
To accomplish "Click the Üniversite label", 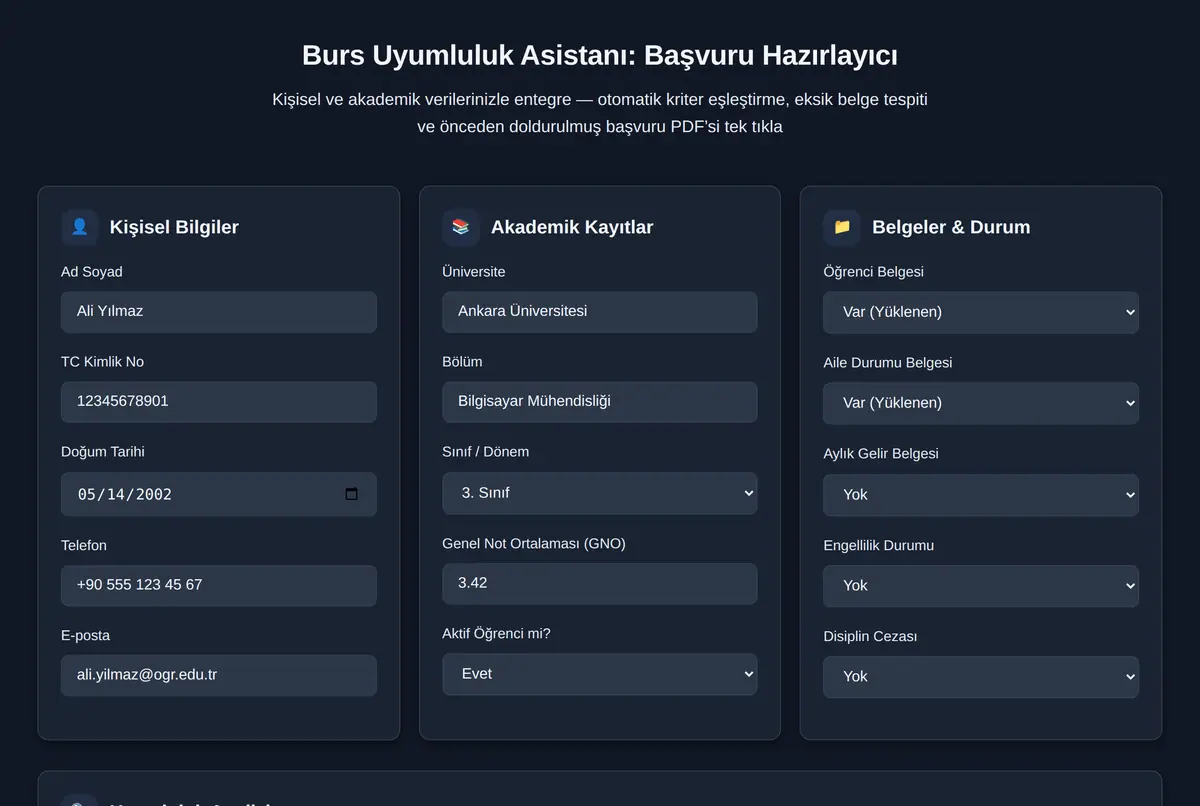I will point(474,272).
